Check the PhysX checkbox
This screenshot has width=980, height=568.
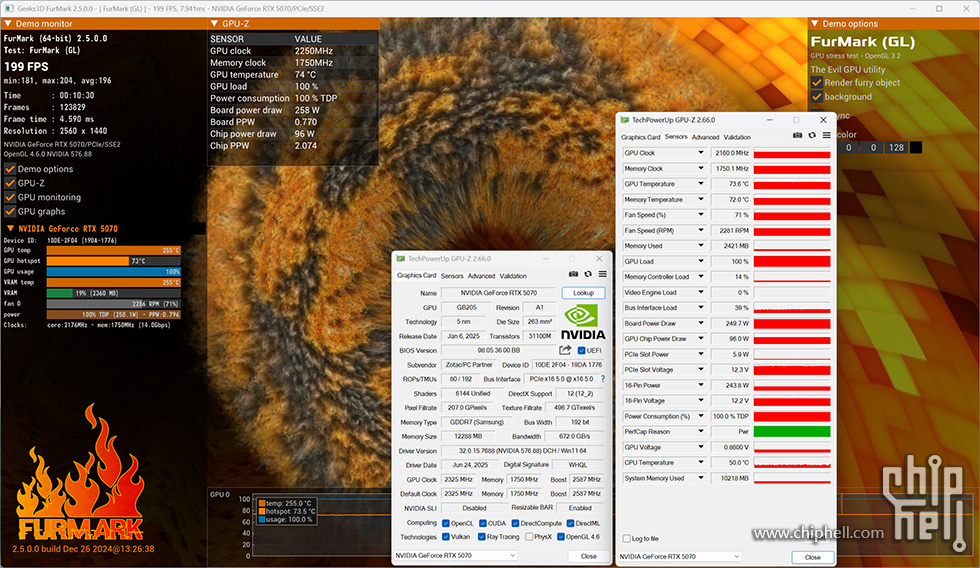click(x=529, y=537)
